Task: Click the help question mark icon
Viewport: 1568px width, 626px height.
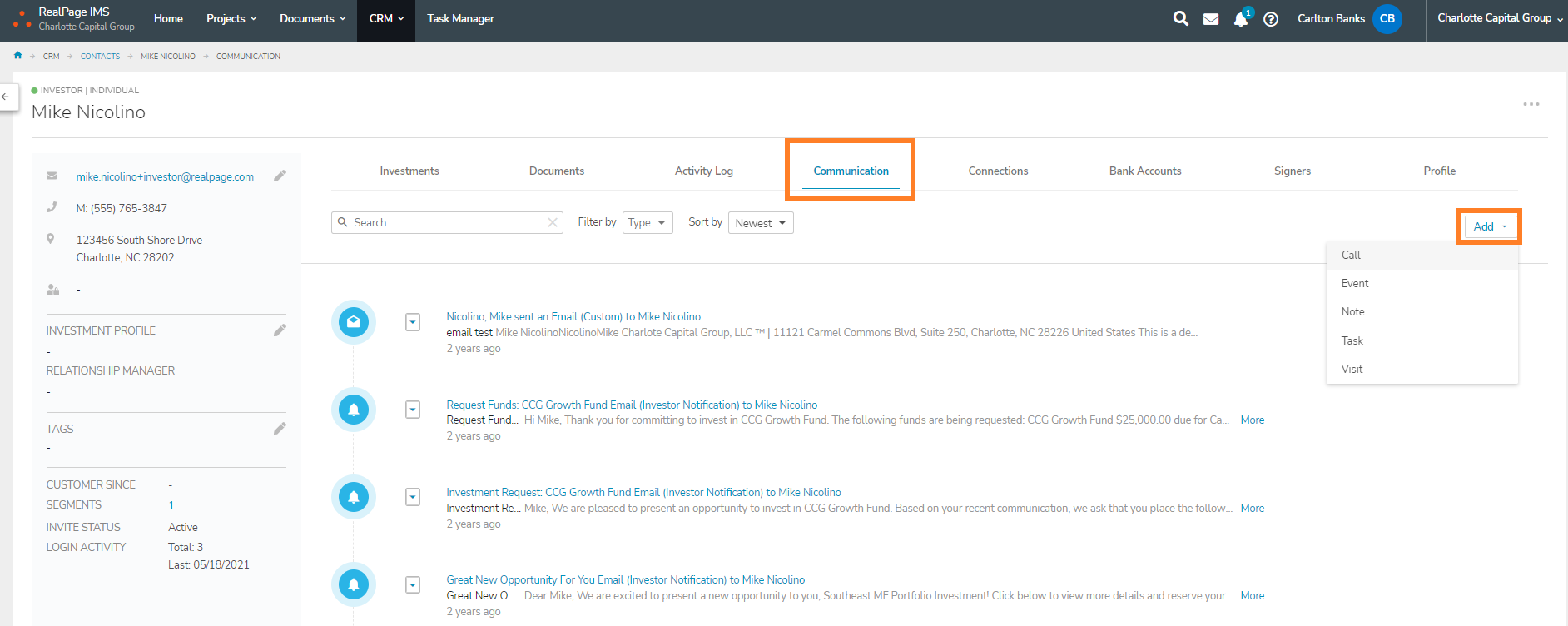Action: pos(1270,19)
